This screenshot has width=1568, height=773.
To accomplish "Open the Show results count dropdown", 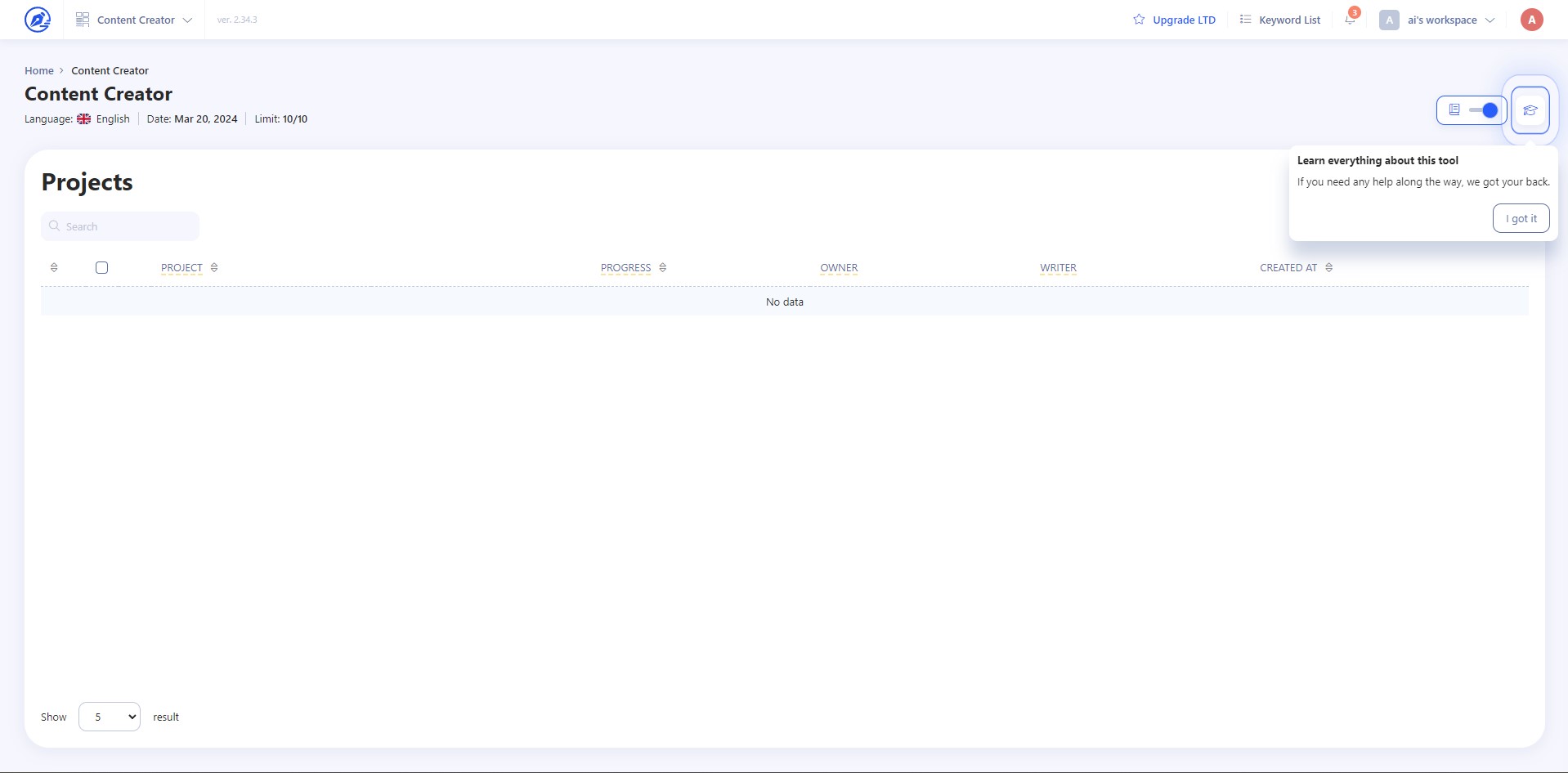I will pos(110,717).
